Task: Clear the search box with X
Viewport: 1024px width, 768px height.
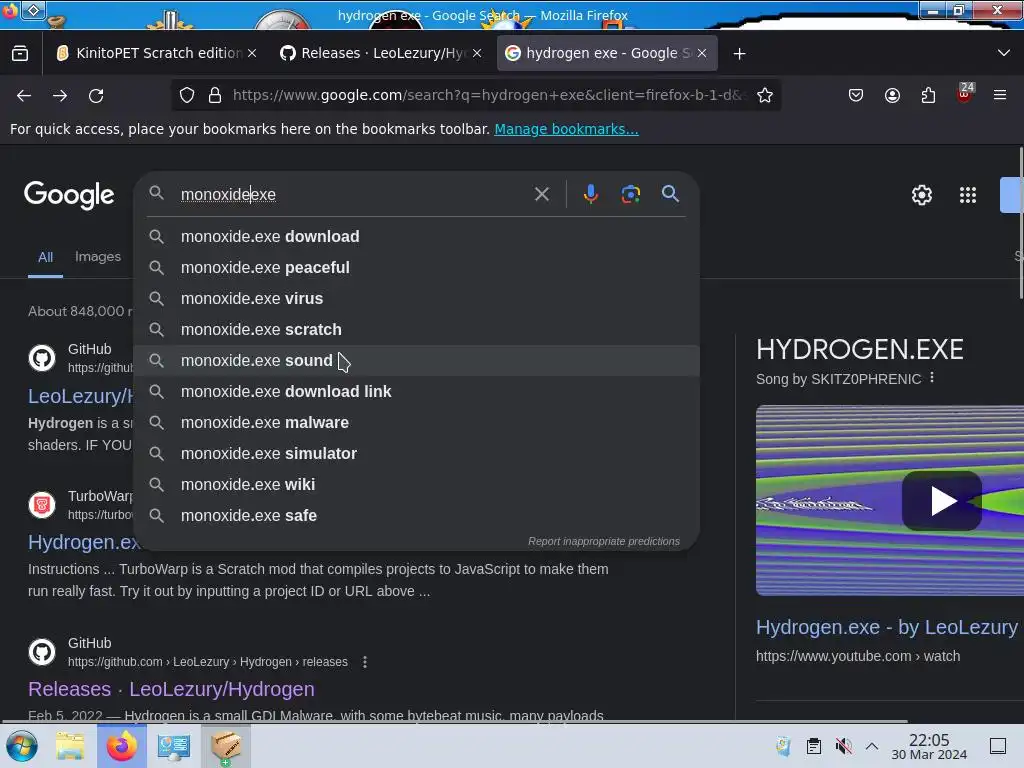Action: 541,194
